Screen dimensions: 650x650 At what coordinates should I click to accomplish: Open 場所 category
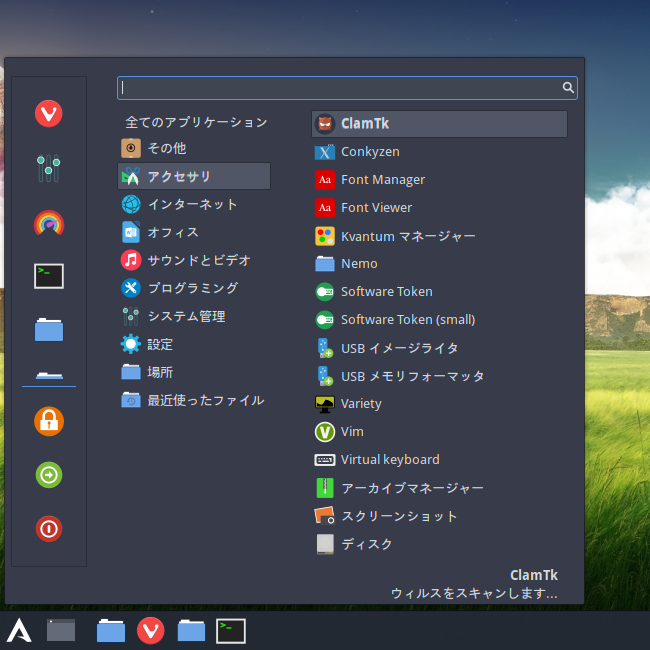(194, 372)
